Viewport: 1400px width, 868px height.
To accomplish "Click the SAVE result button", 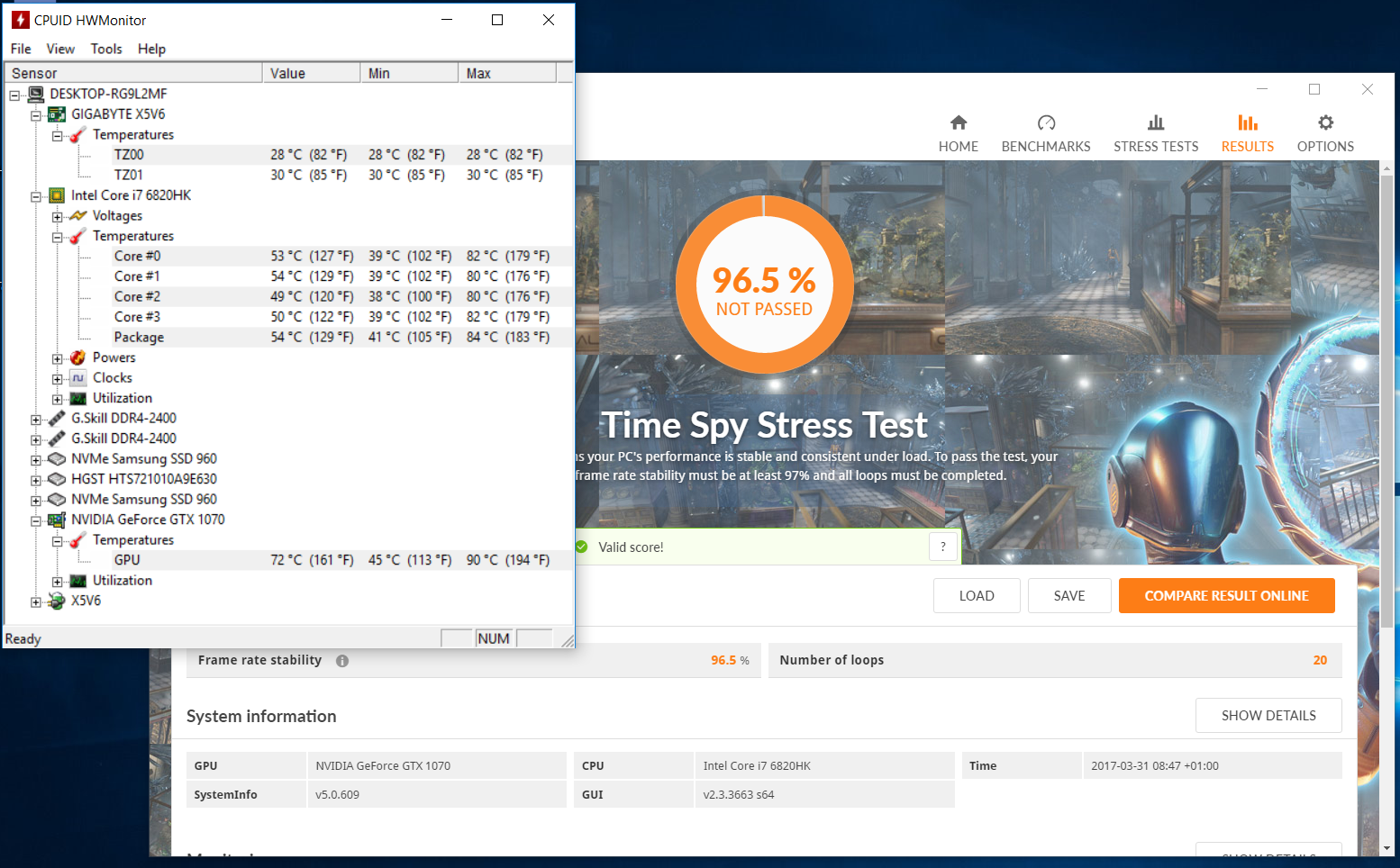I will pyautogui.click(x=1069, y=596).
